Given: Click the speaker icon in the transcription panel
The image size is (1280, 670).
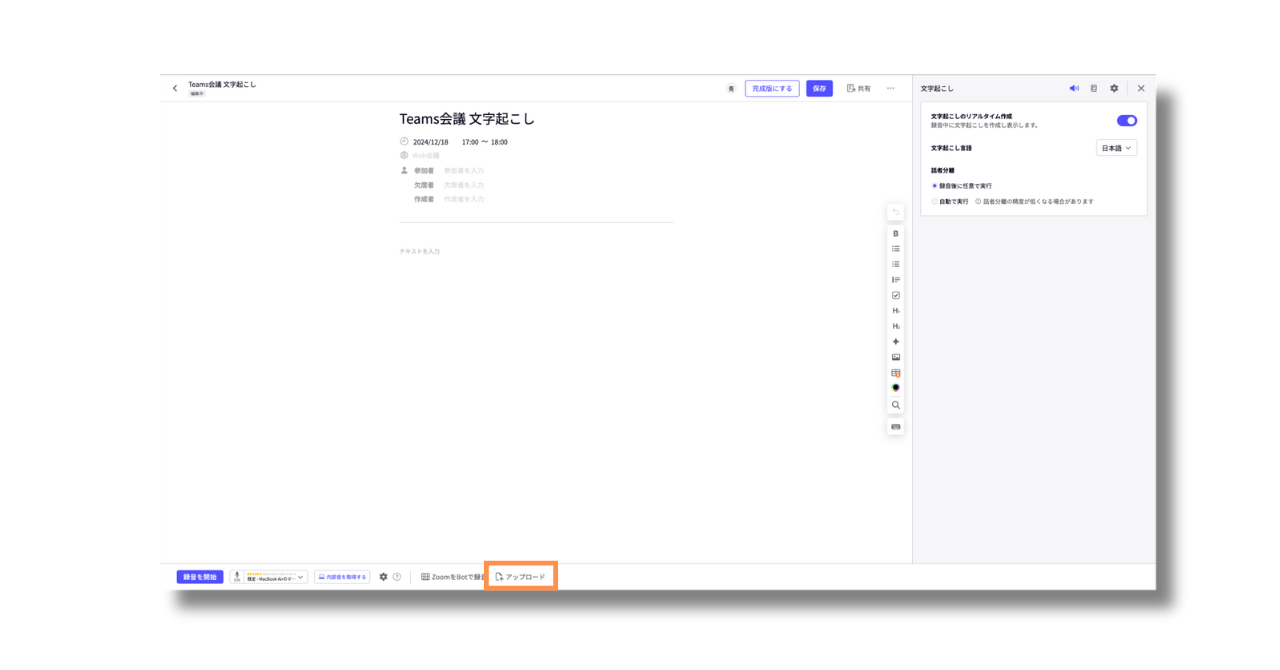Looking at the screenshot, I should [x=1074, y=88].
